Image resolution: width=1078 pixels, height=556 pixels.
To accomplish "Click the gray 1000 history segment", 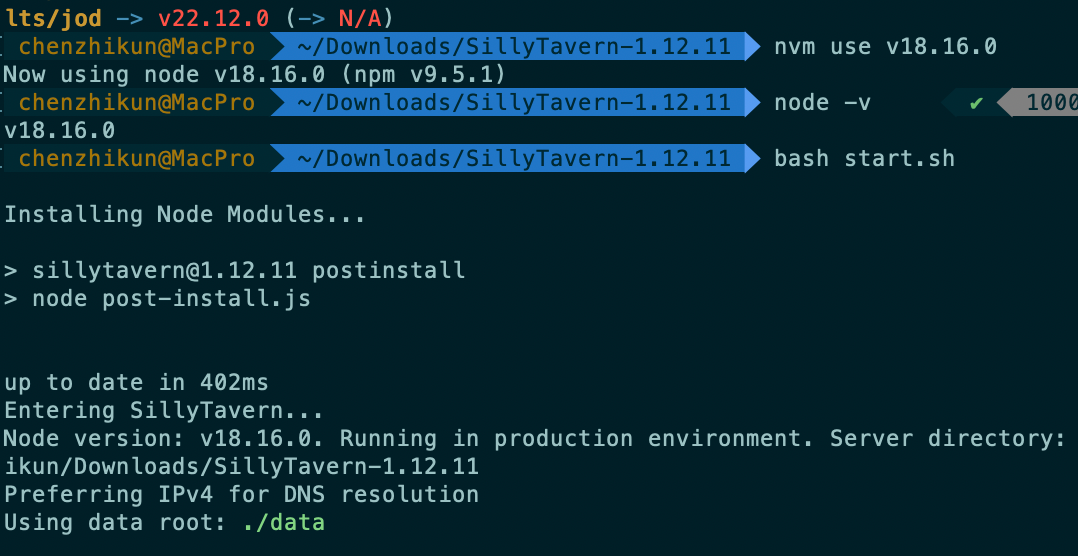I will [1037, 103].
